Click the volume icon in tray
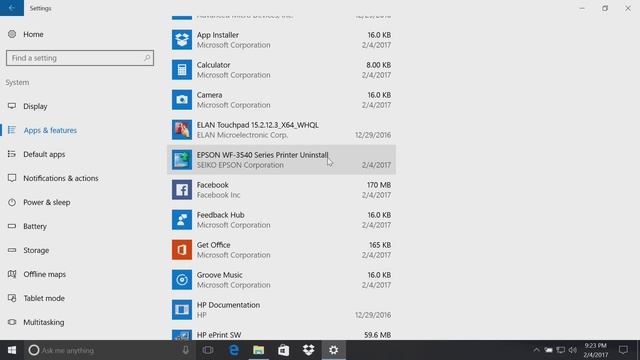 (573, 350)
